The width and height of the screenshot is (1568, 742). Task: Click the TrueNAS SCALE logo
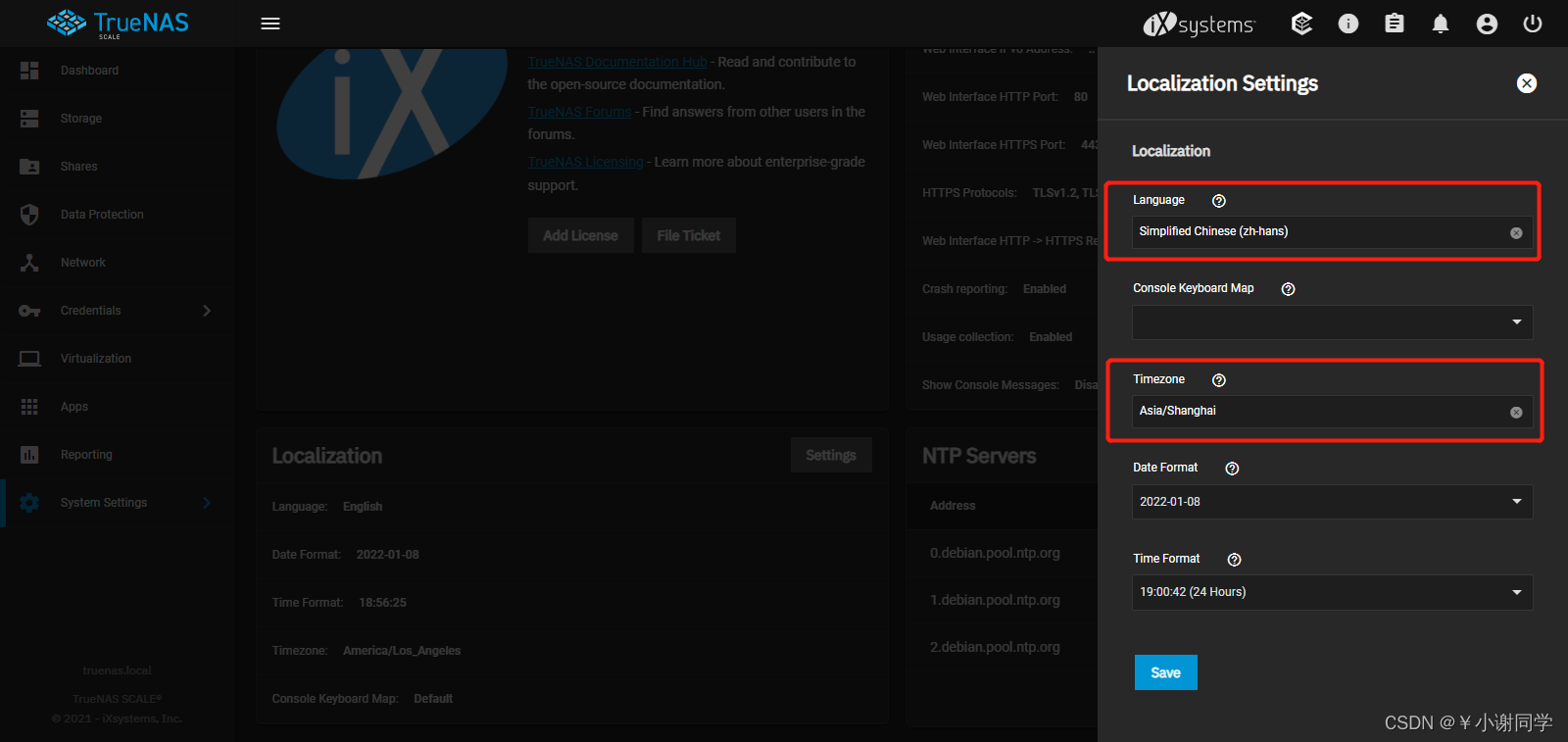coord(118,24)
